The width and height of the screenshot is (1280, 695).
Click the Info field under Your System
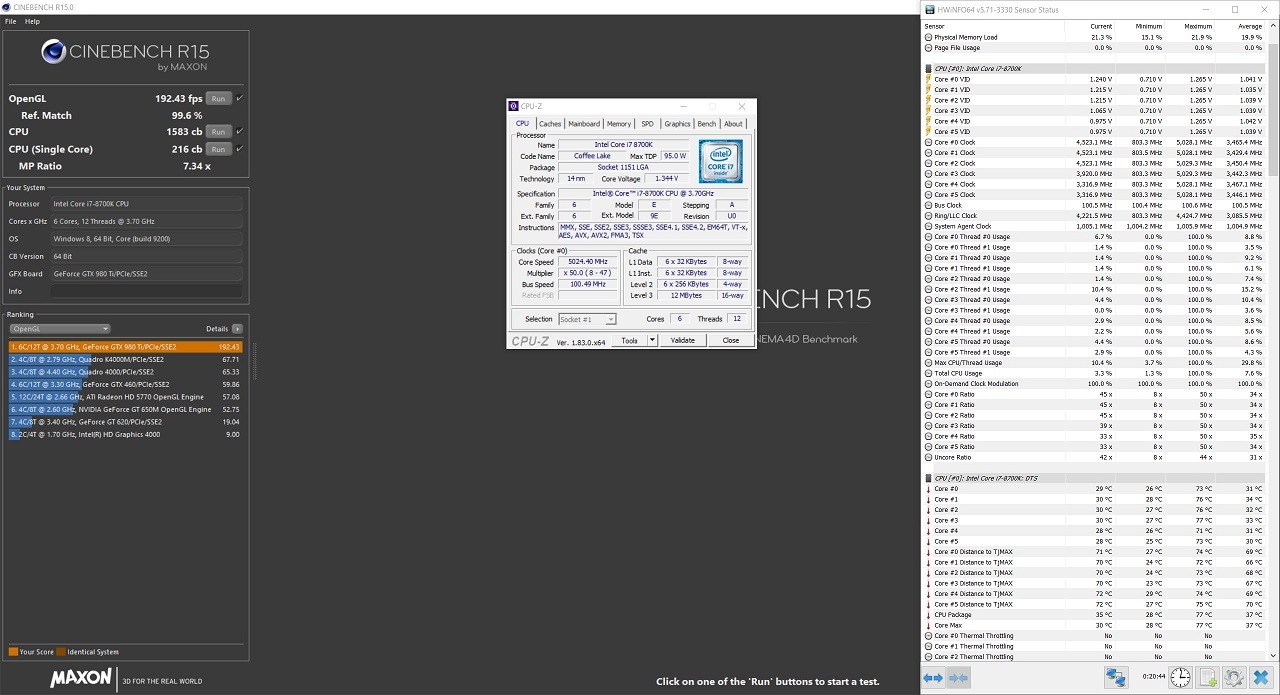coord(146,291)
